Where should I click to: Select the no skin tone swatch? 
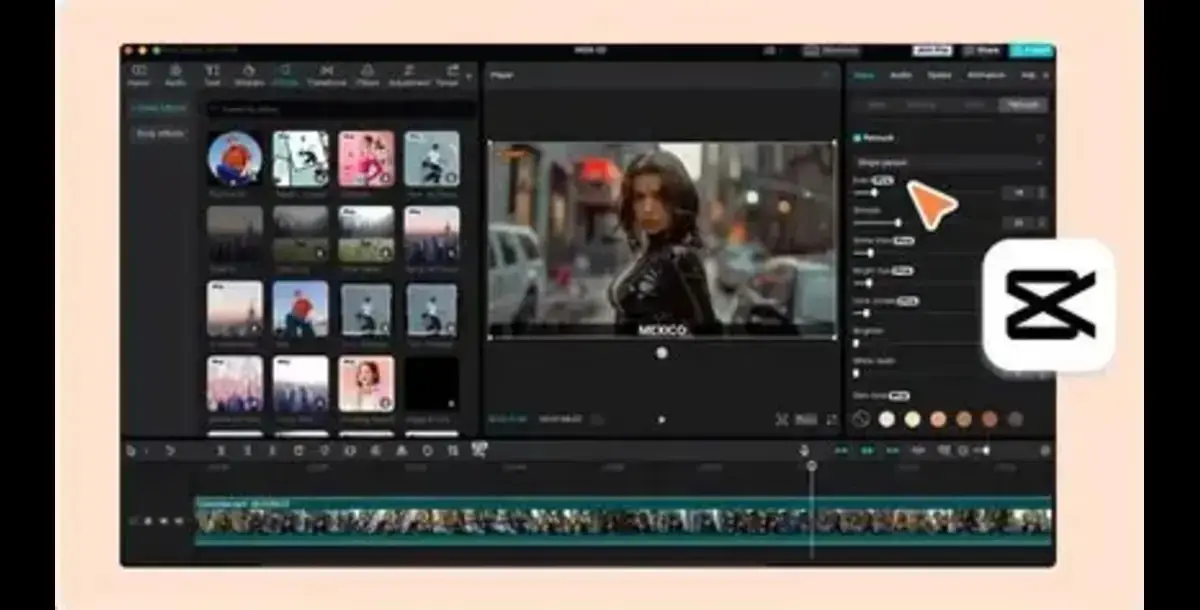(x=861, y=419)
